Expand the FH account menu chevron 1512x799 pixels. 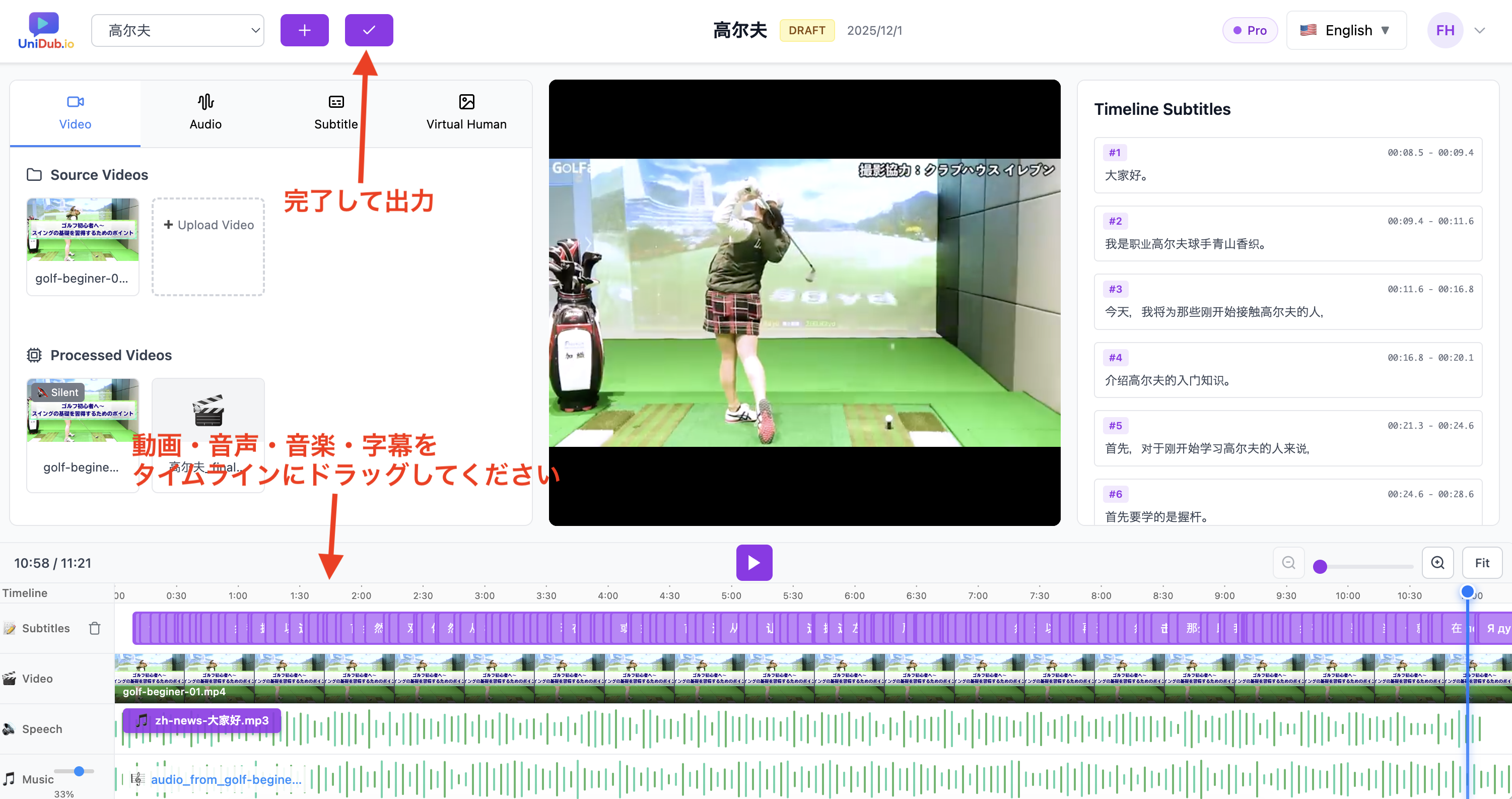pos(1480,30)
